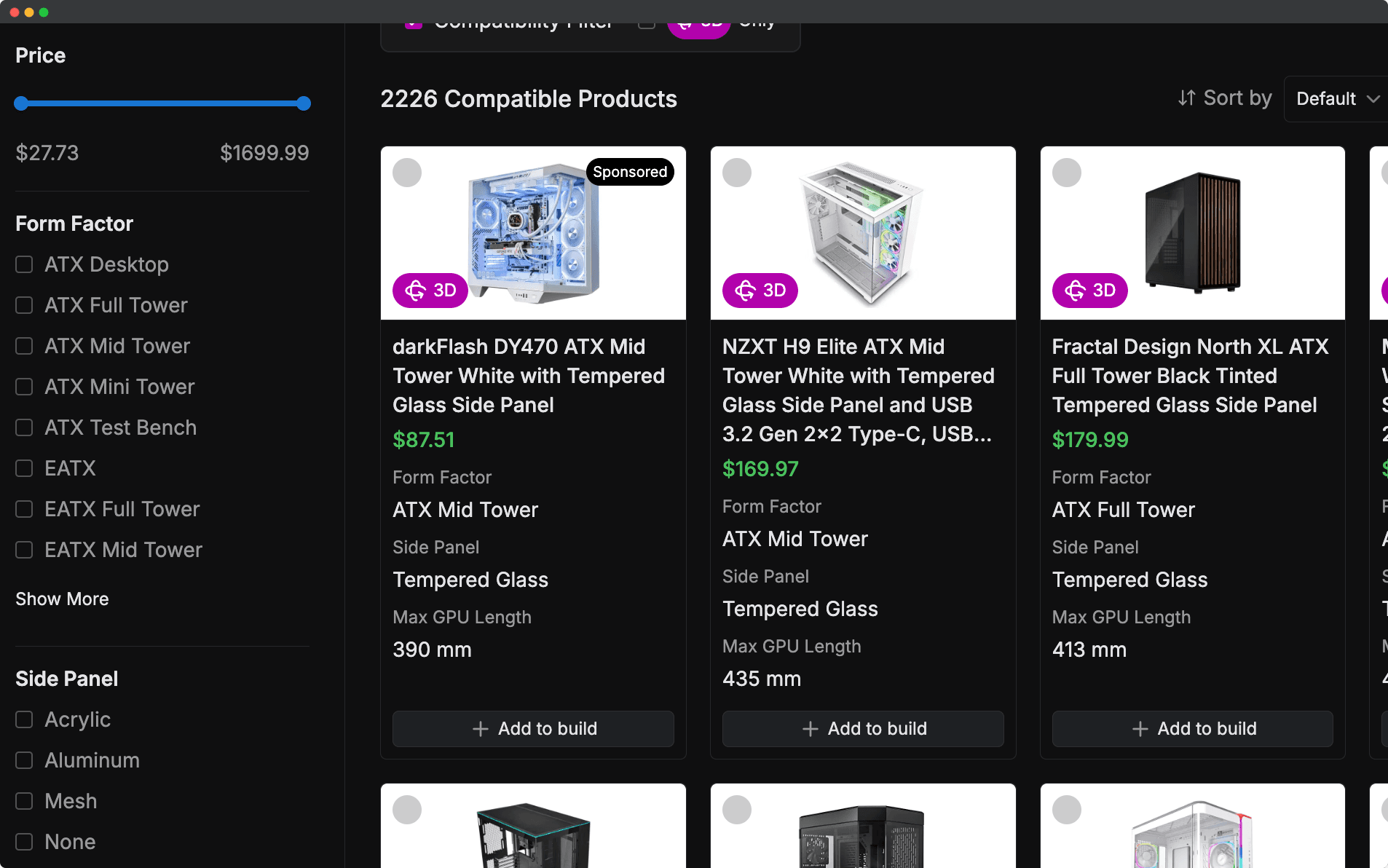Screen dimensions: 1388x868
Task: Click the plus icon on NZXT Add to build
Action: pos(810,729)
